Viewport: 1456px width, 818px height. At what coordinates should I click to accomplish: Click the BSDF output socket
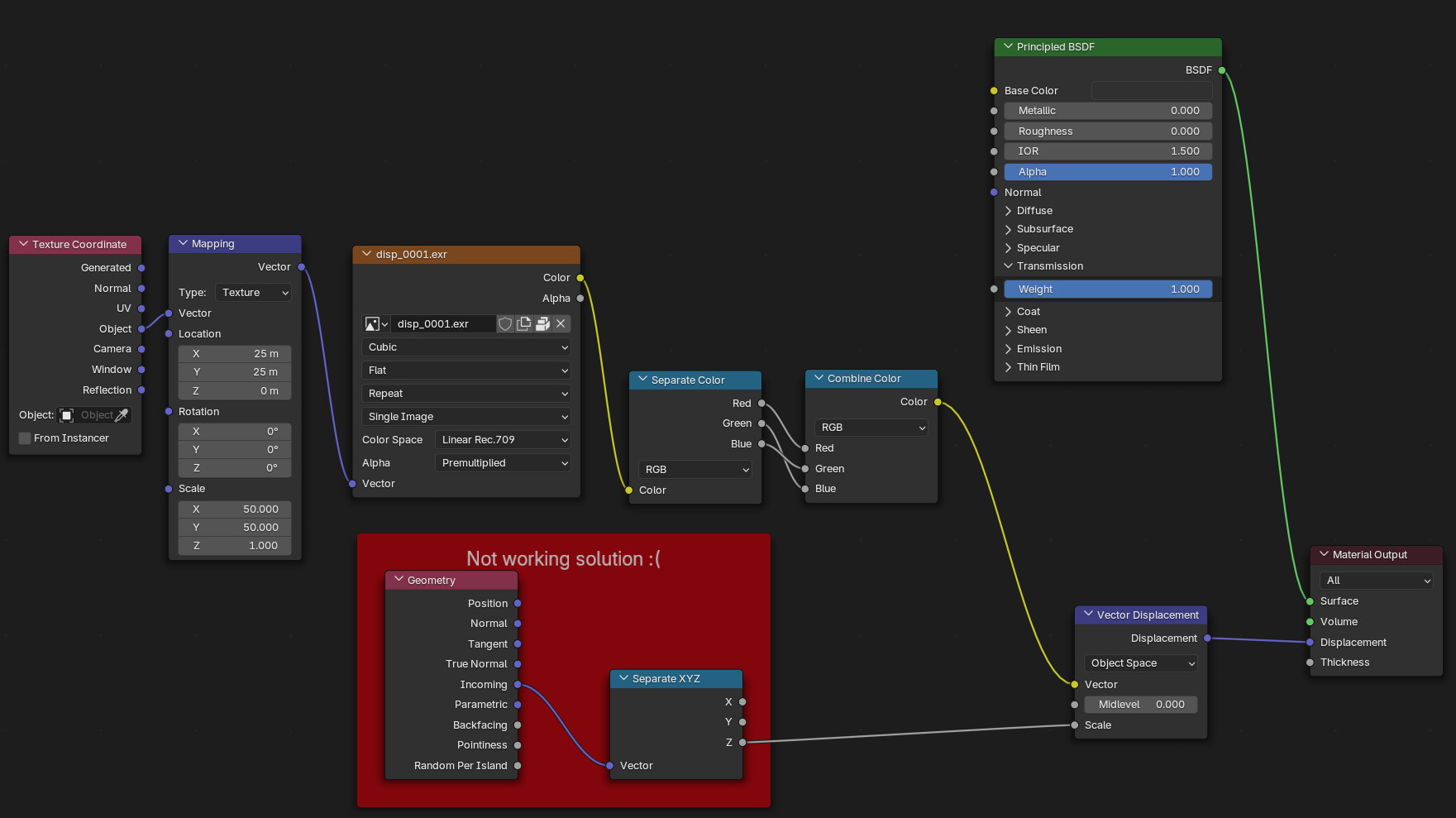(x=1222, y=70)
